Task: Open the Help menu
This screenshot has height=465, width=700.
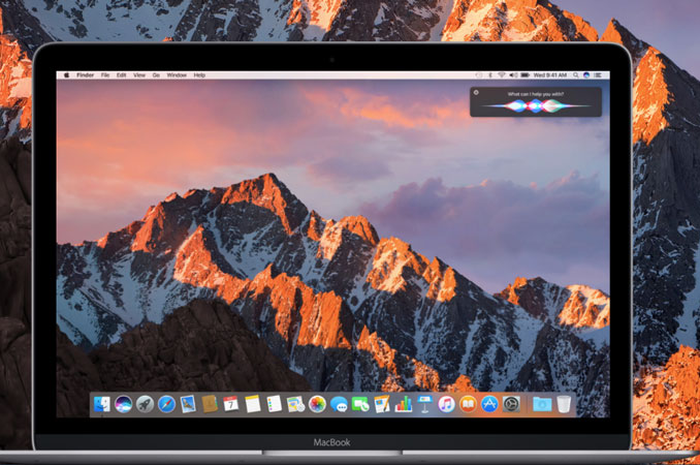Action: [199, 75]
